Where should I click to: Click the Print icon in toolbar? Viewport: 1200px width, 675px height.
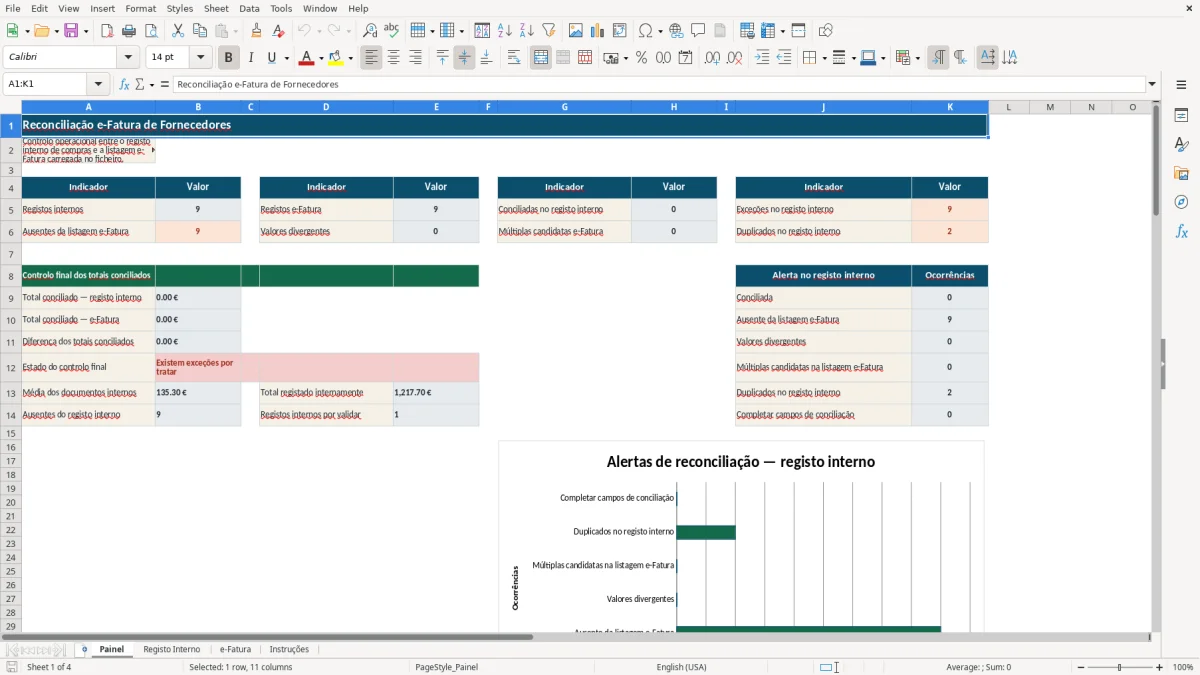[129, 31]
